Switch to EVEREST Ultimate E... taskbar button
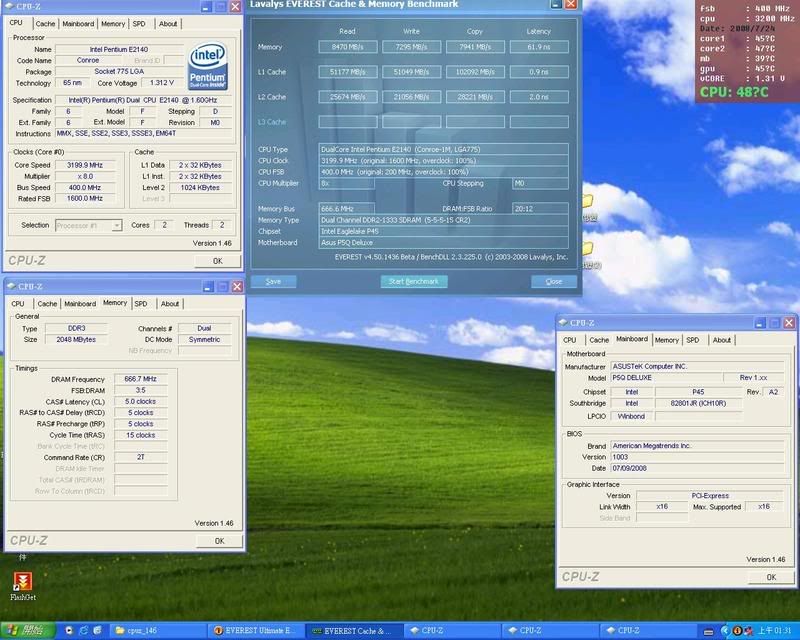Viewport: 800px width, 640px height. (256, 631)
